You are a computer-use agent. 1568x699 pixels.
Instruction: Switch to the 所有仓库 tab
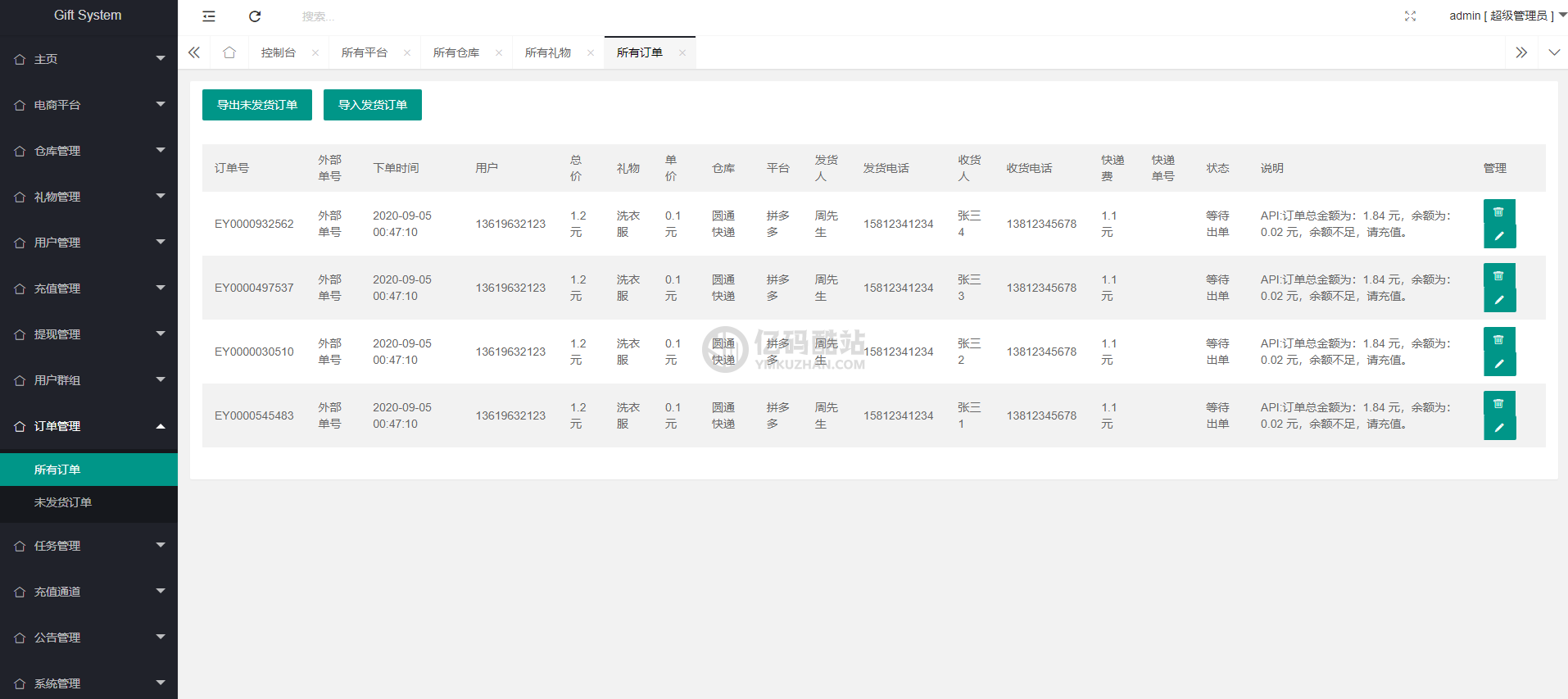coord(456,52)
